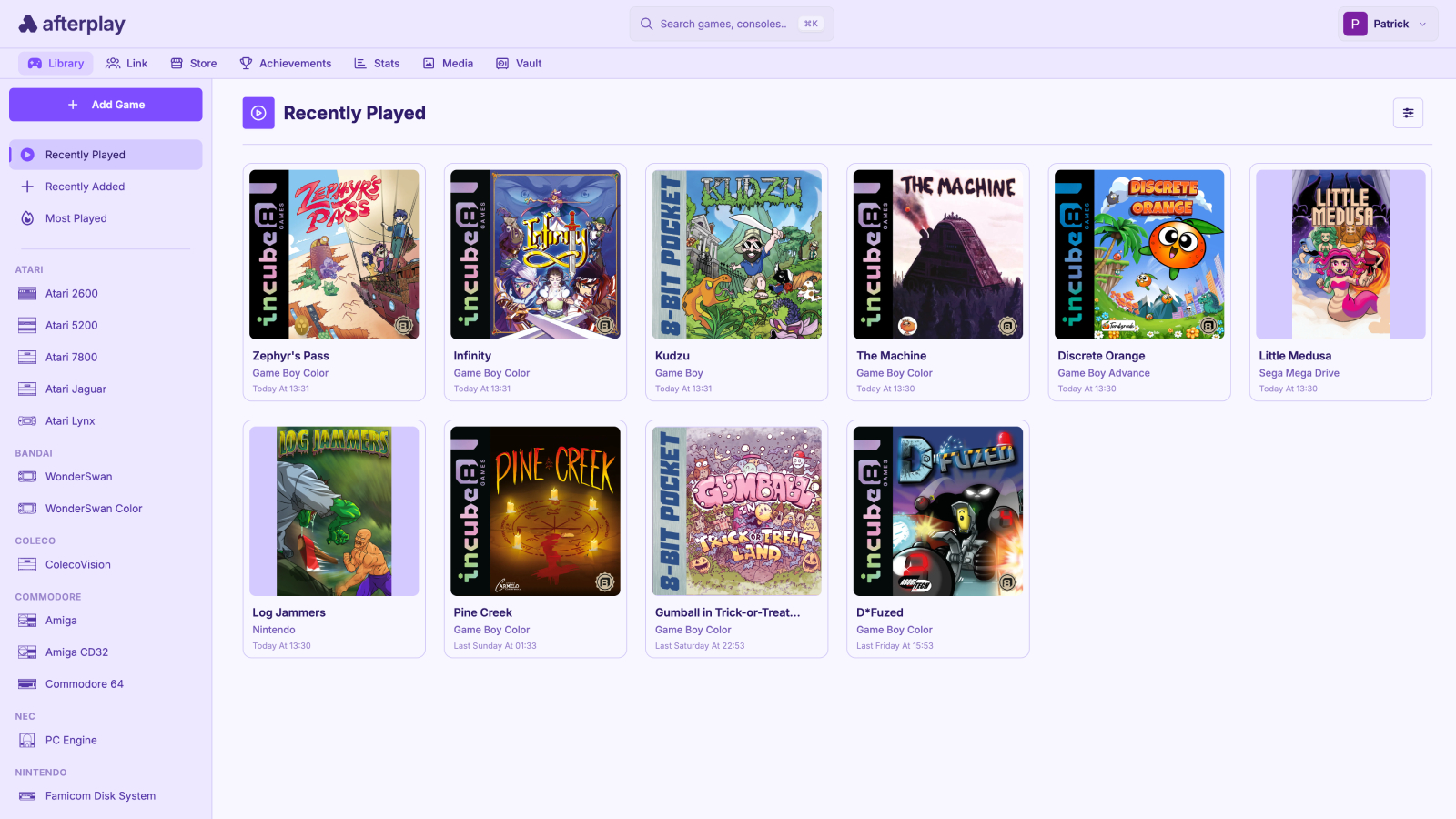The width and height of the screenshot is (1456, 819).
Task: Choose Atari Jaguar in sidebar
Action: [x=106, y=389]
